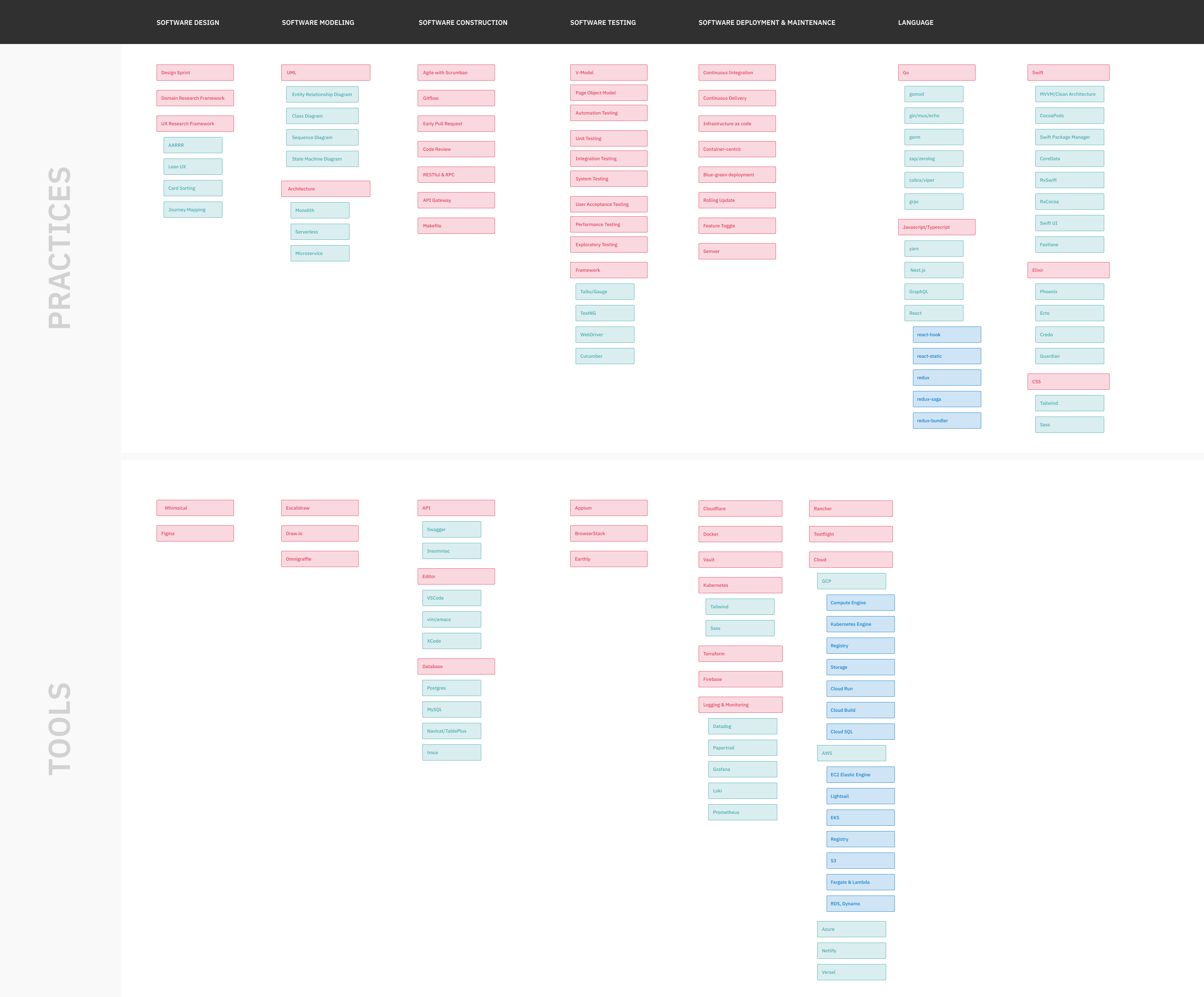Select the Exploratory Testing box

coord(609,245)
